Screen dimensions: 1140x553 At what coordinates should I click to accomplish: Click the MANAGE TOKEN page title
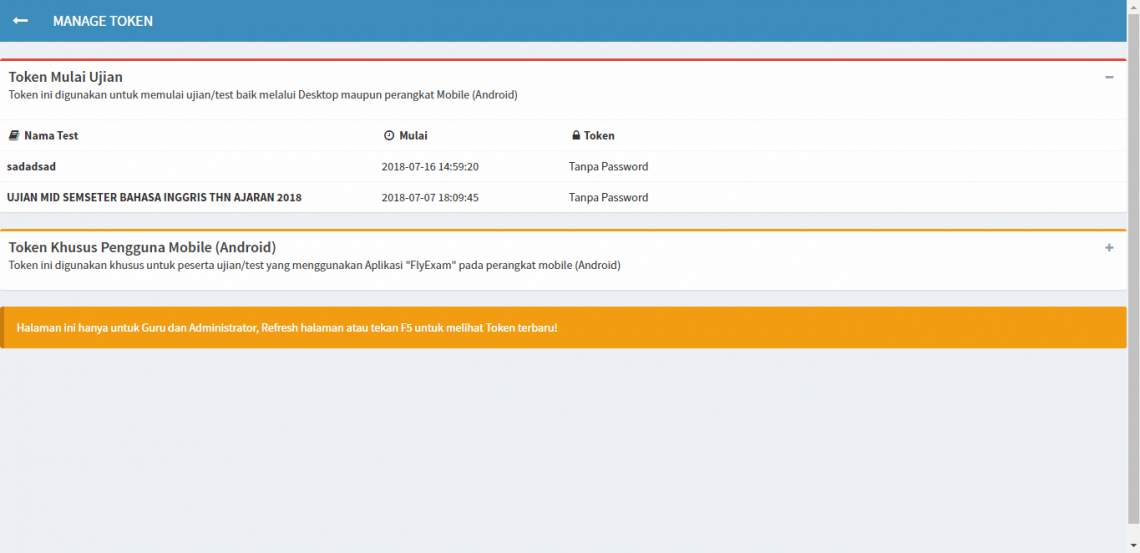click(103, 21)
